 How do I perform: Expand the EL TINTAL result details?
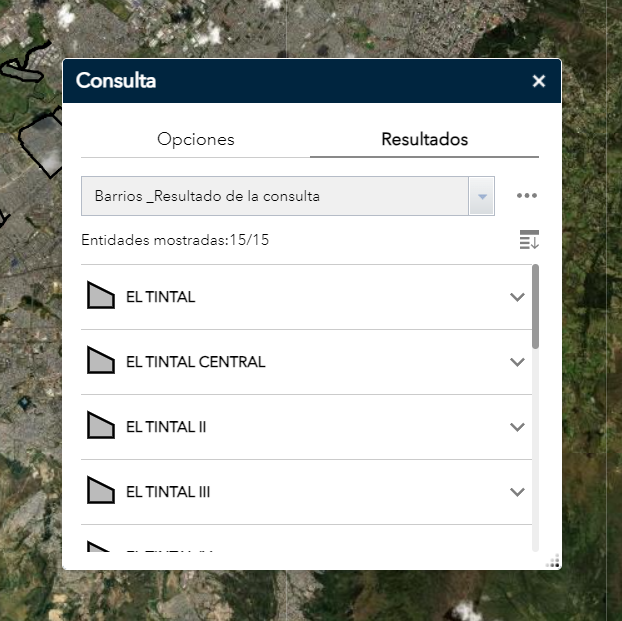click(x=517, y=297)
